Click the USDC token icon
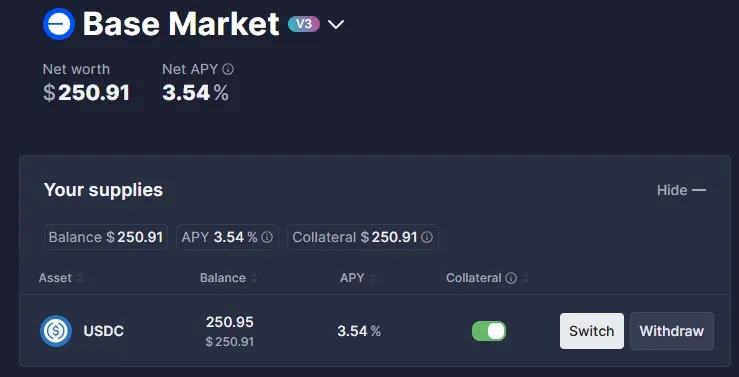The image size is (739, 377). coord(56,331)
